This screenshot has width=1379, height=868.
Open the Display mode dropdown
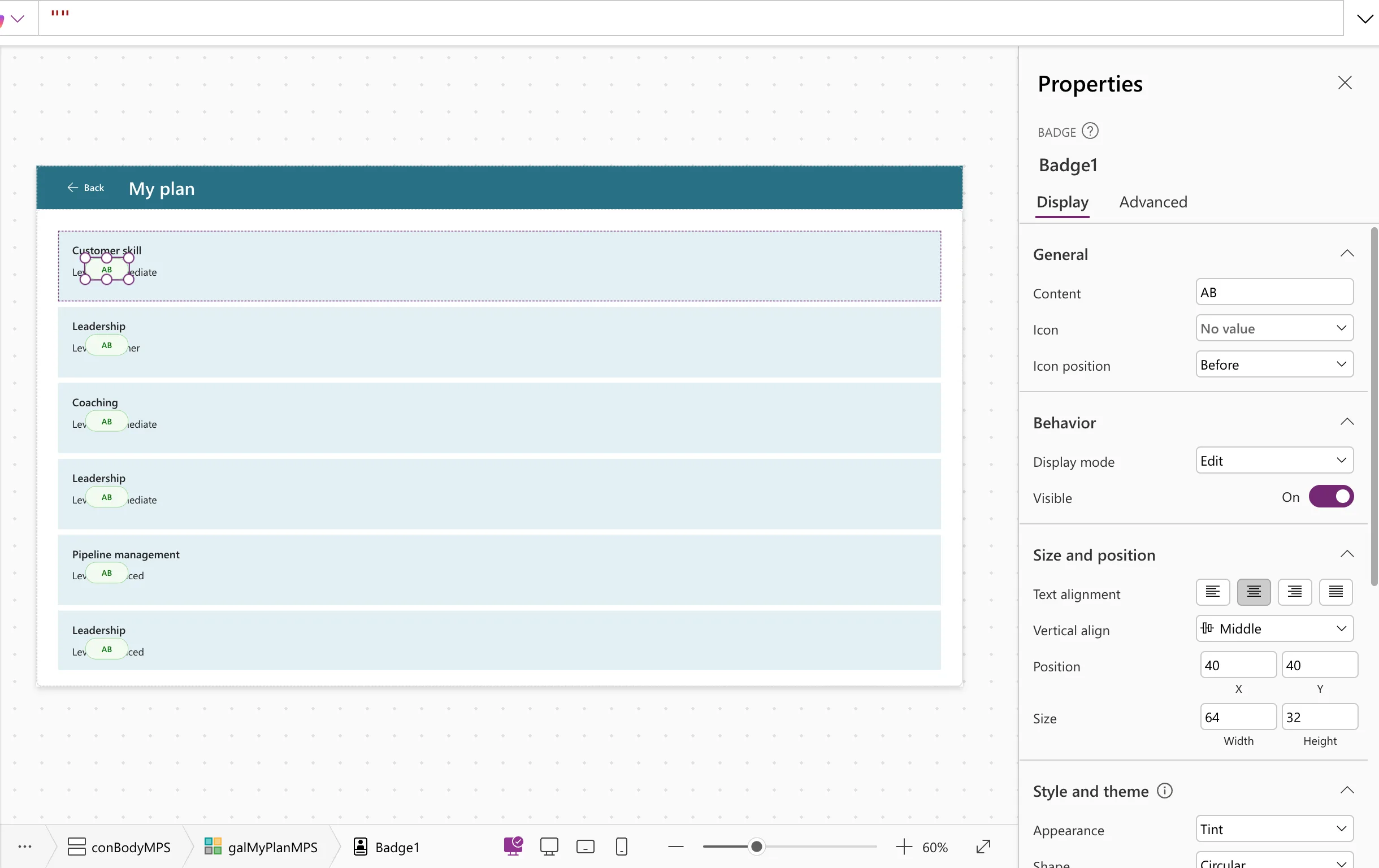1274,461
